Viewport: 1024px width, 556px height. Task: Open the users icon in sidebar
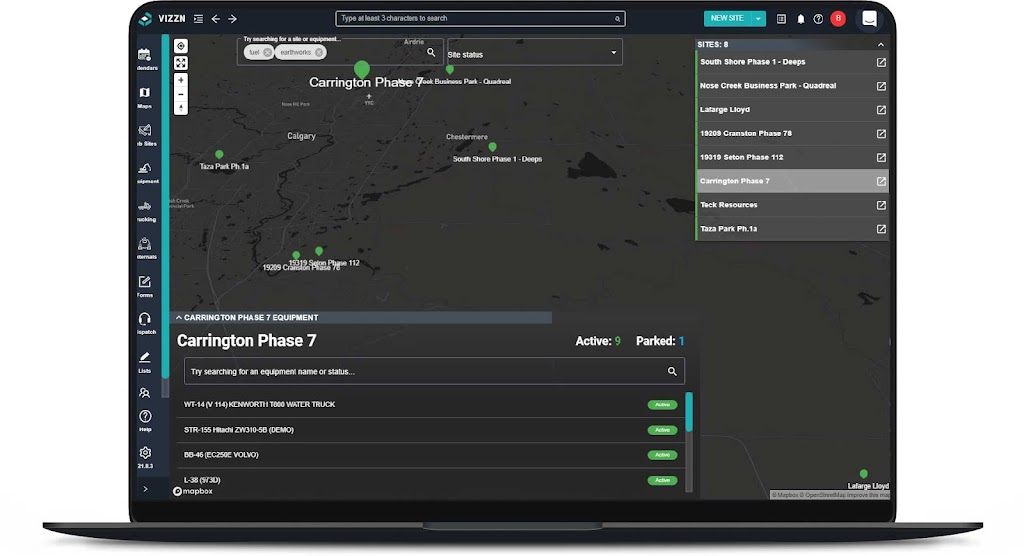click(145, 393)
